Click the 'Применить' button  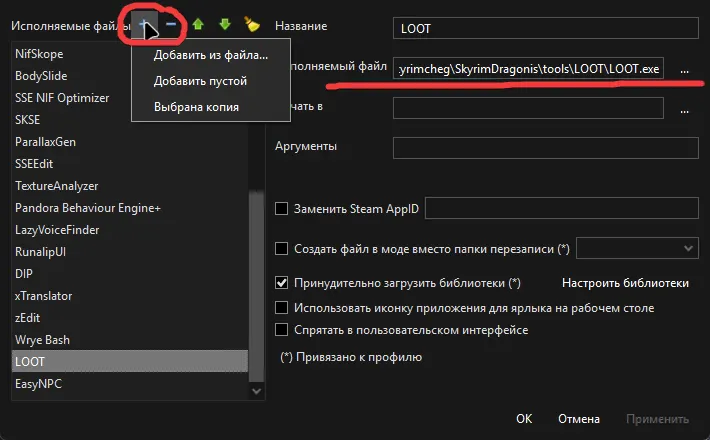tap(657, 419)
